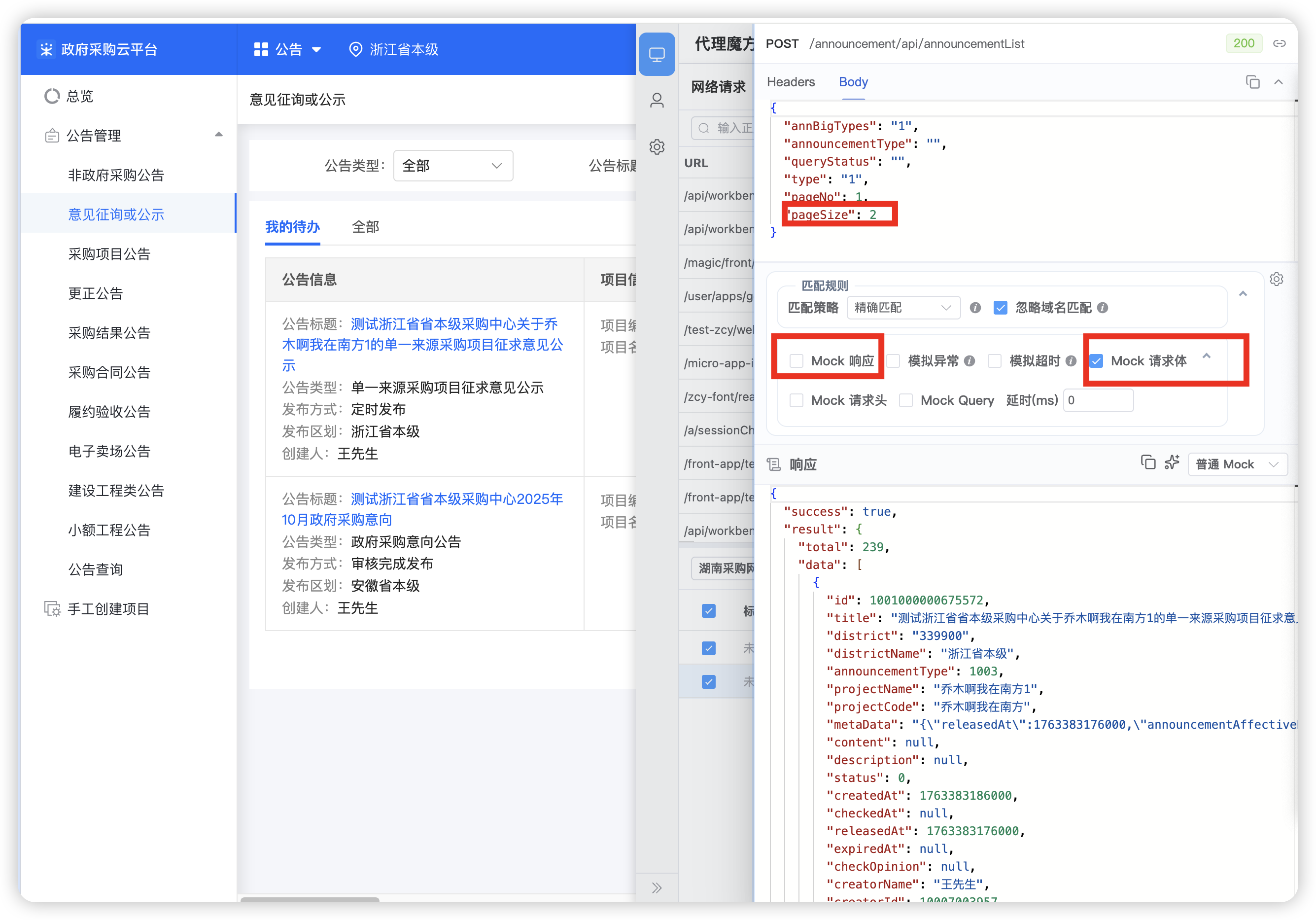Collapse the root JSON brace in response

(x=773, y=494)
